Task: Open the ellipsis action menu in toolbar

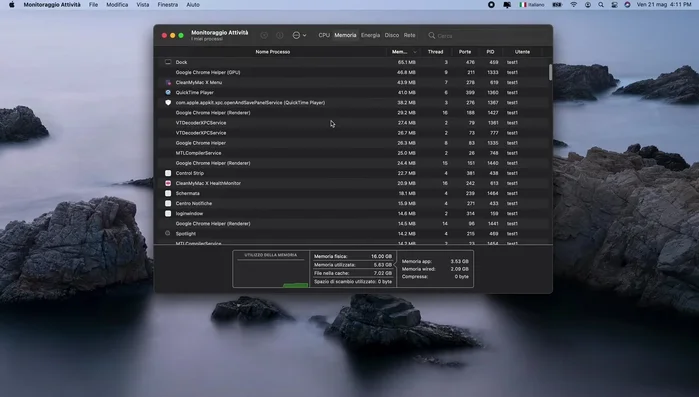Action: click(x=299, y=35)
